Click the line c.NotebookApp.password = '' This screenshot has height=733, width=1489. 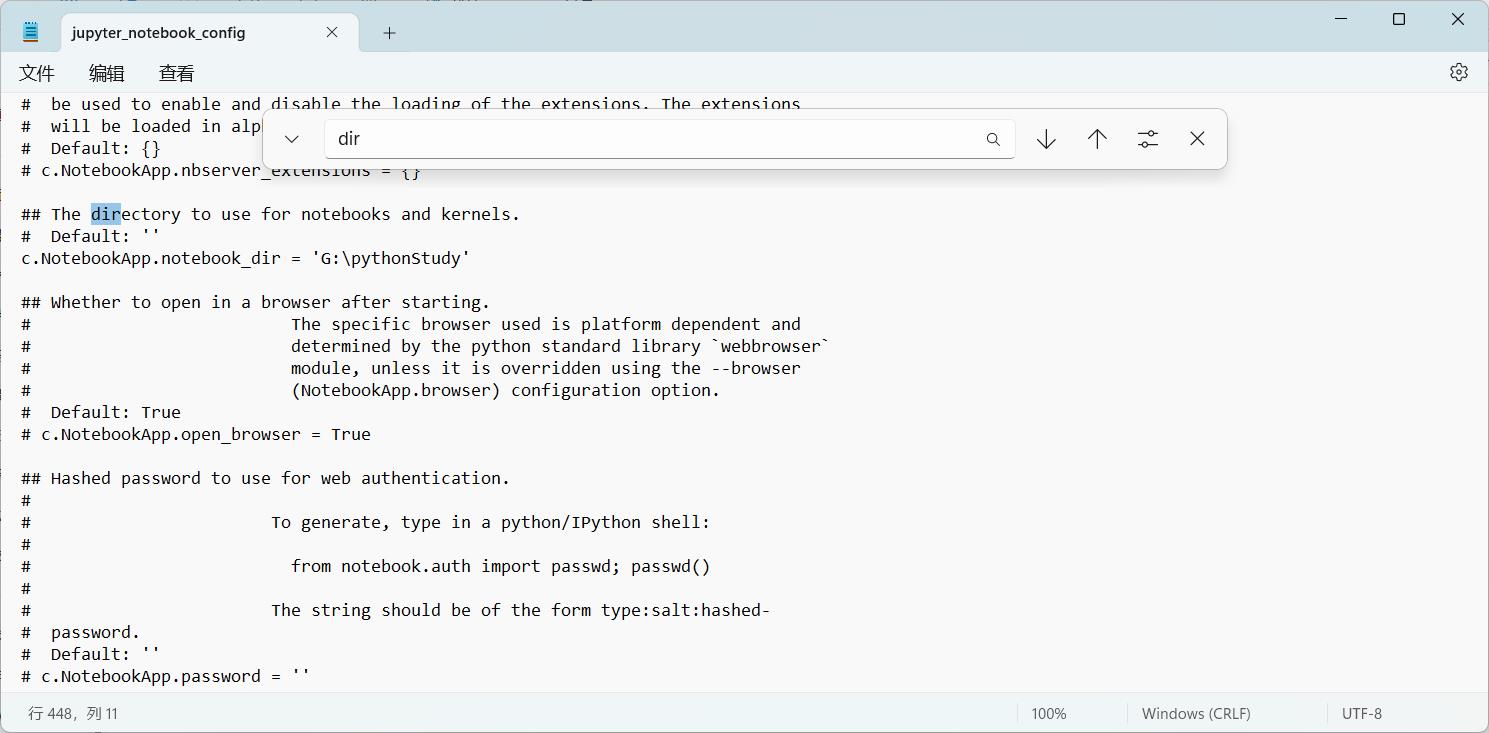point(166,676)
